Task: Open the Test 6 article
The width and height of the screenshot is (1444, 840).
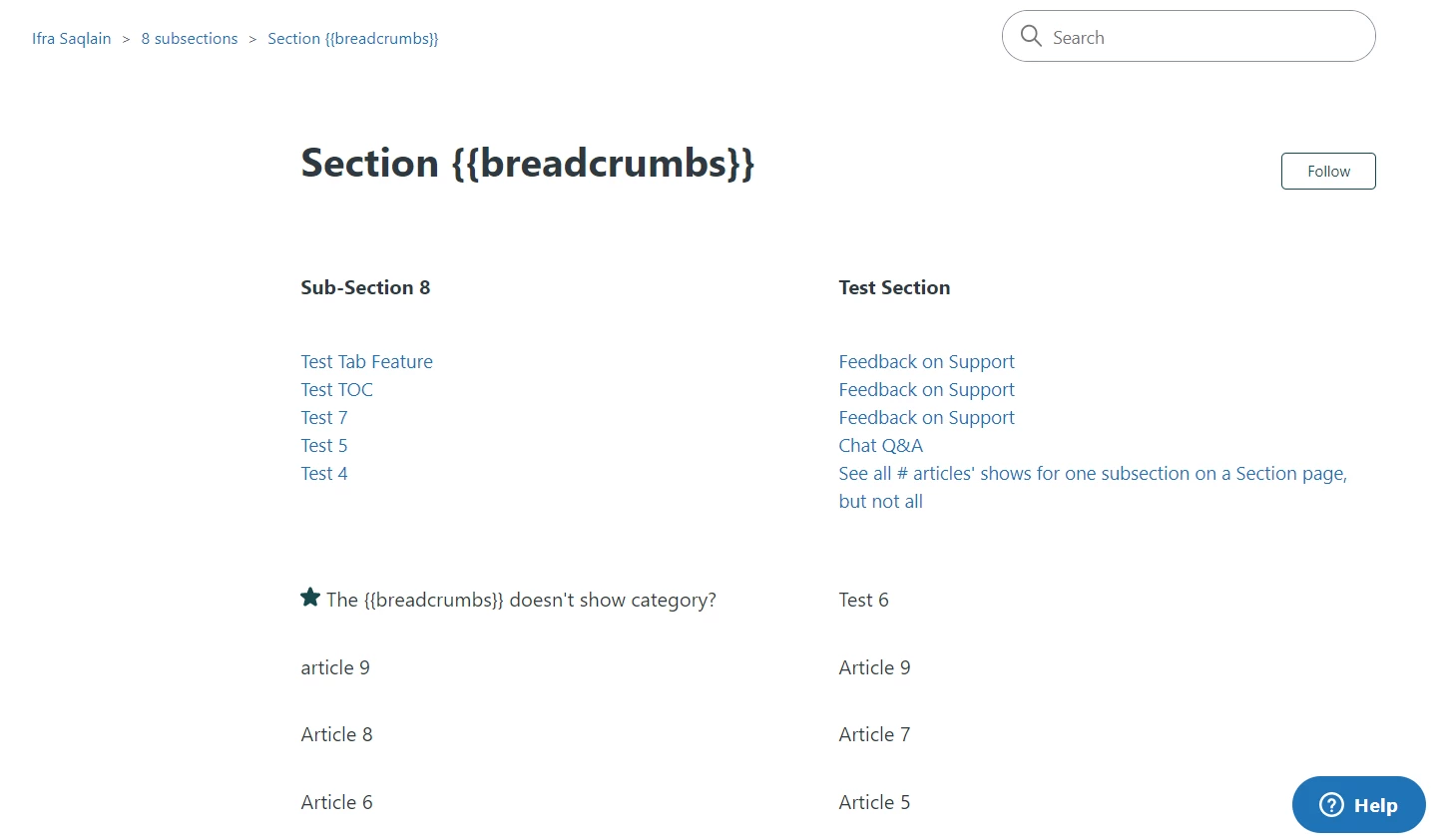Action: pyautogui.click(x=863, y=601)
